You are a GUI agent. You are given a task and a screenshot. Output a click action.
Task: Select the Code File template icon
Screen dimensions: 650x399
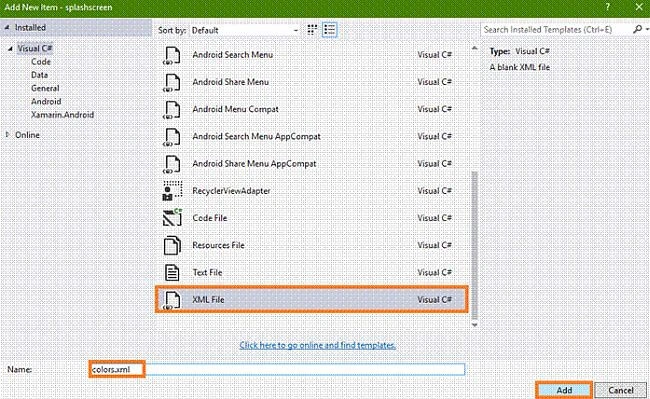[172, 218]
